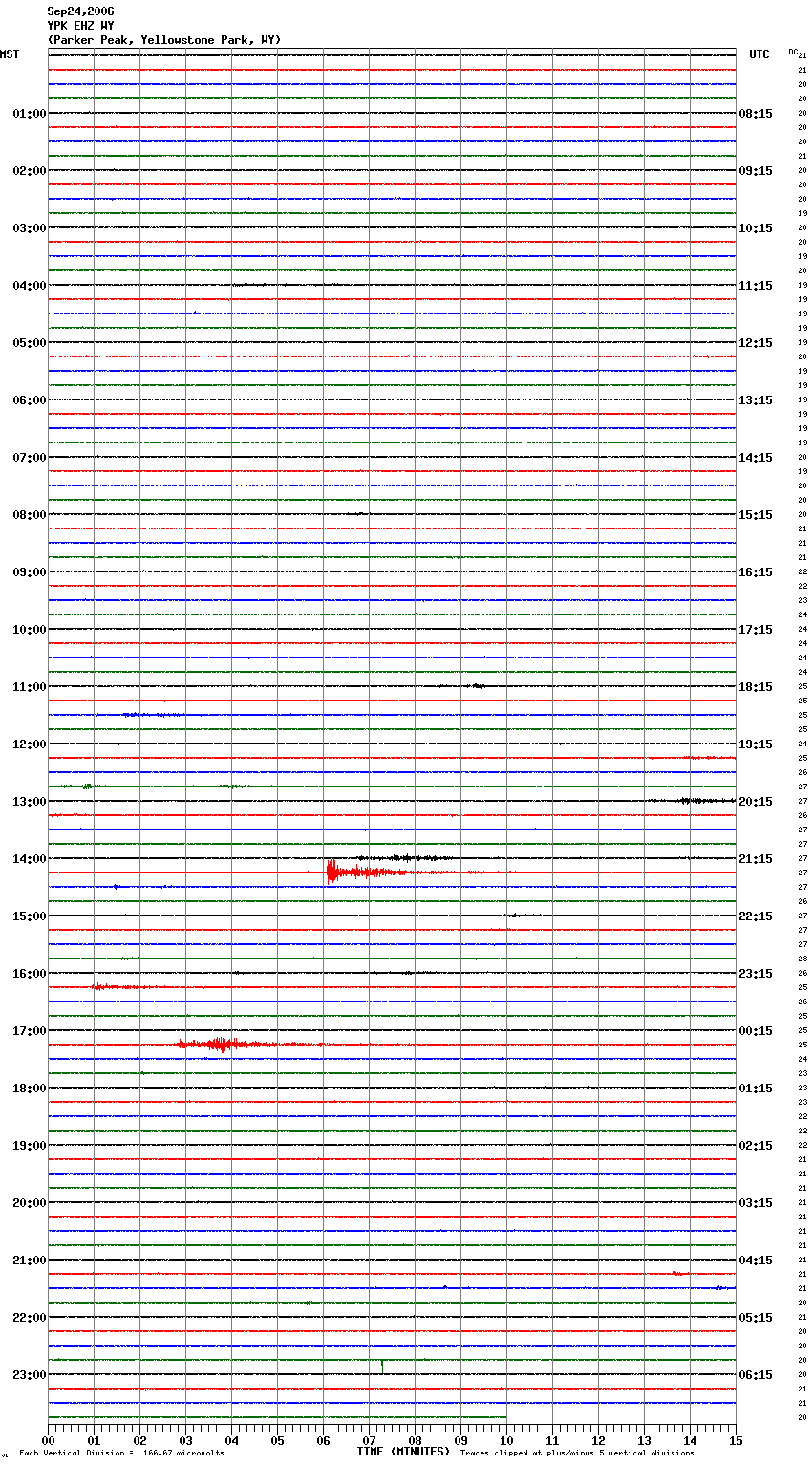Viewport: 812px width, 1466px height.
Task: Select the 17:00 MST row label
Action: pyautogui.click(x=29, y=1031)
